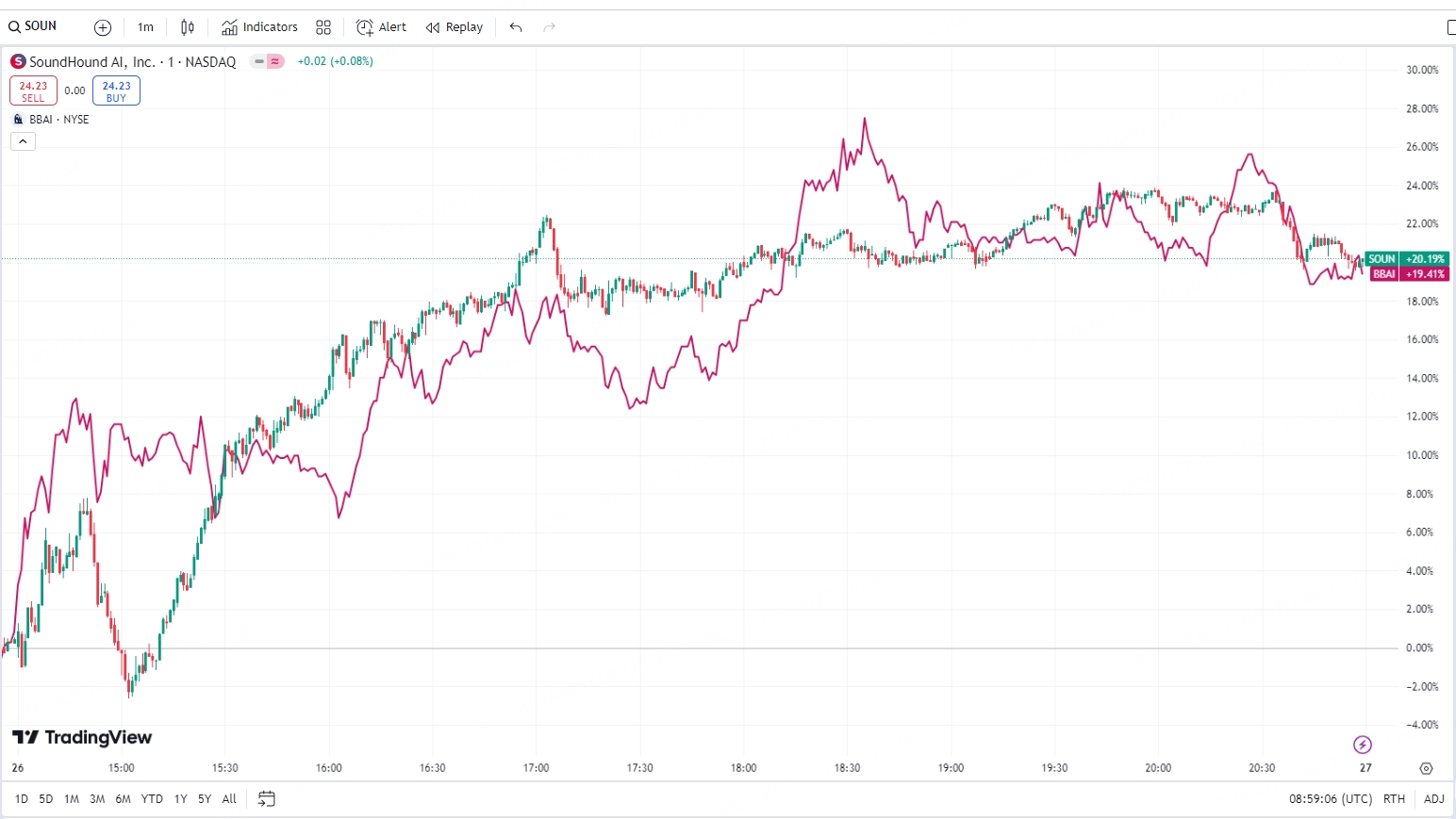Screen dimensions: 1456x819
Task: Open chart settings hexagon icon on the time axis
Action: coord(1426,768)
